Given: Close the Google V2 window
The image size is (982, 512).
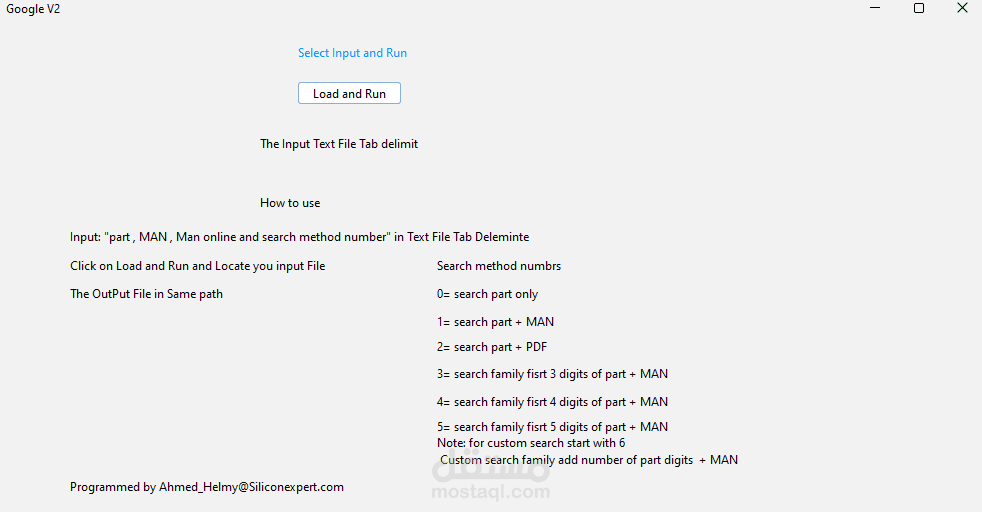Looking at the screenshot, I should [962, 8].
